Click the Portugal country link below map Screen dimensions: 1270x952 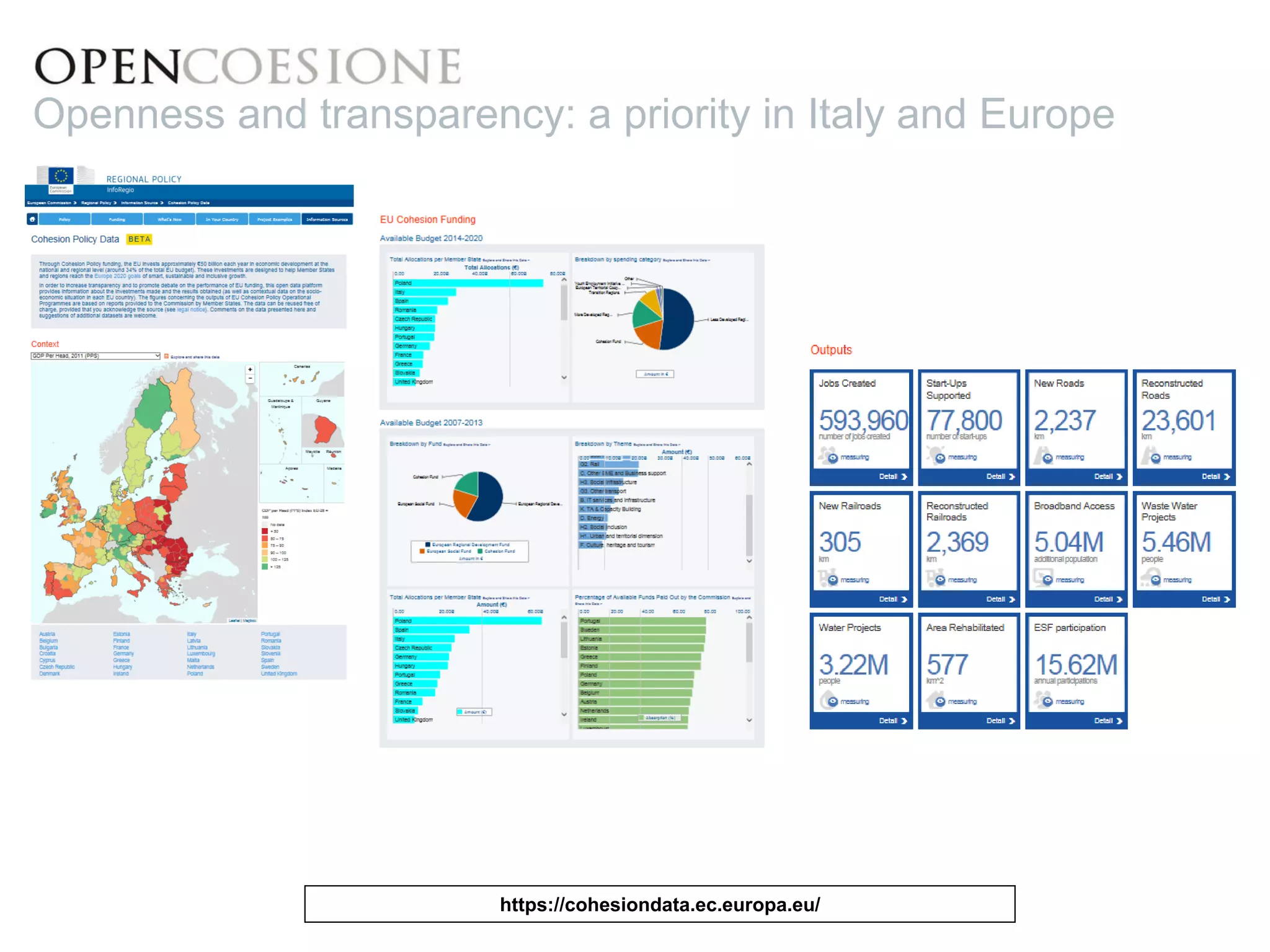[x=270, y=635]
